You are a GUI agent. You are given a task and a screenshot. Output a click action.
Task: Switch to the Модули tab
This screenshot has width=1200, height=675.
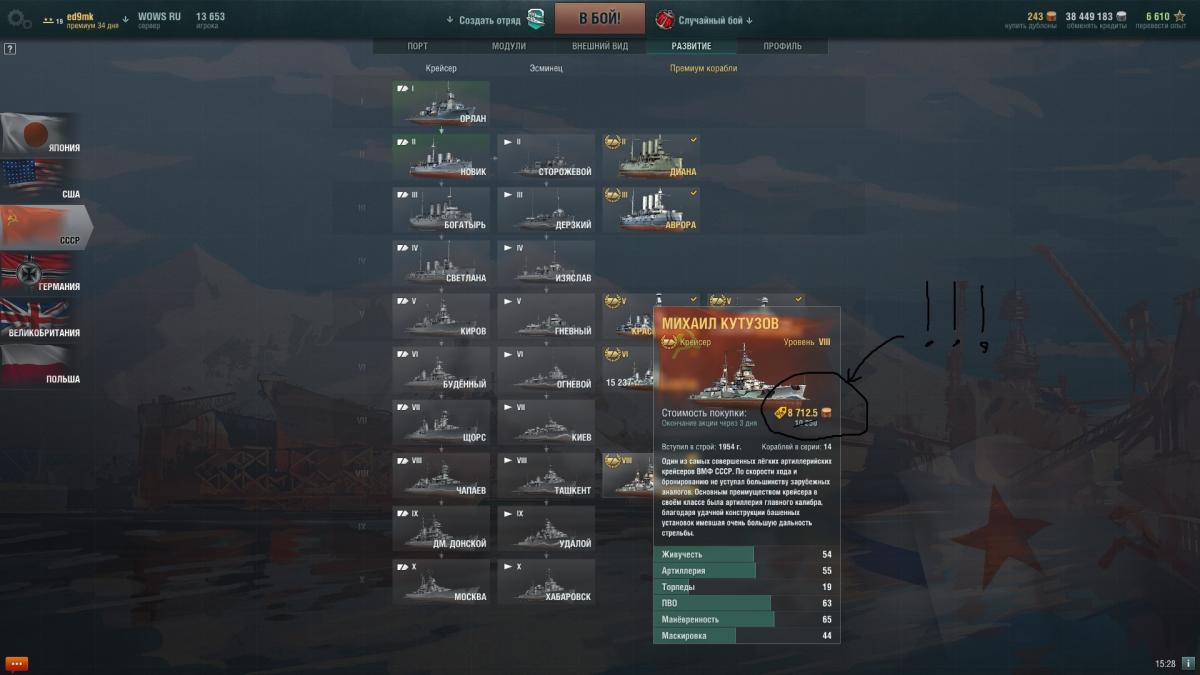point(509,46)
